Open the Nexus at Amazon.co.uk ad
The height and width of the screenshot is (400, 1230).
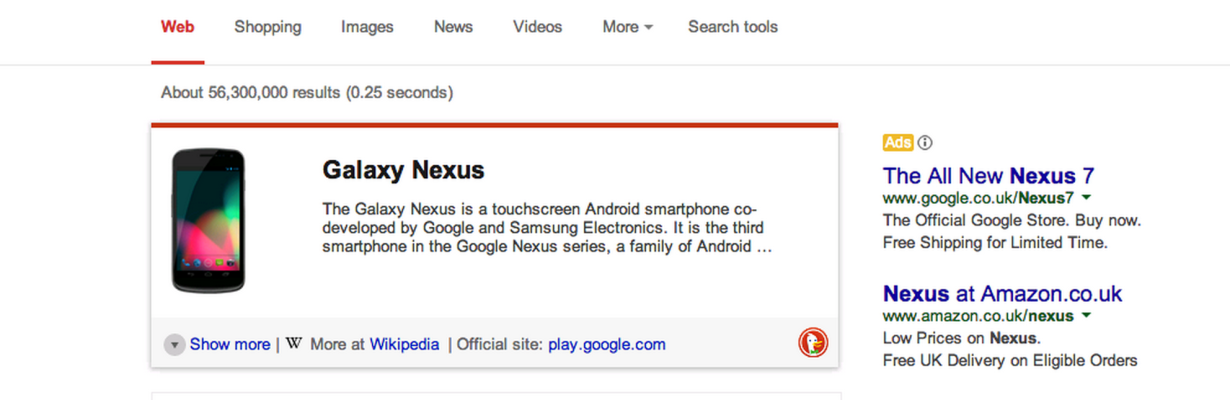1003,294
